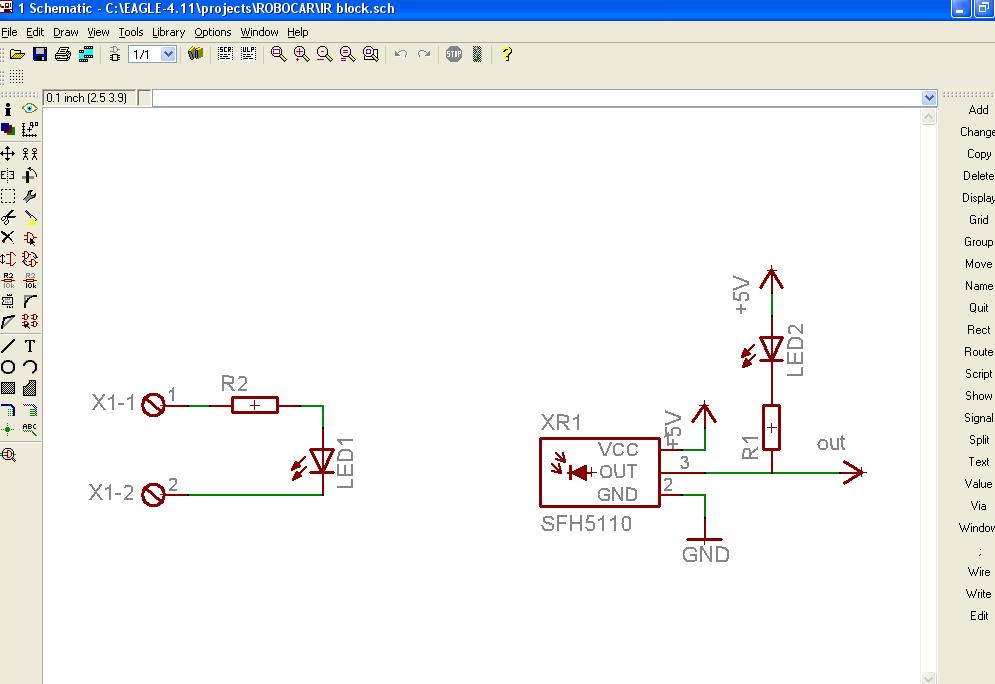Click the vertical scrollbar up arrow

[929, 117]
